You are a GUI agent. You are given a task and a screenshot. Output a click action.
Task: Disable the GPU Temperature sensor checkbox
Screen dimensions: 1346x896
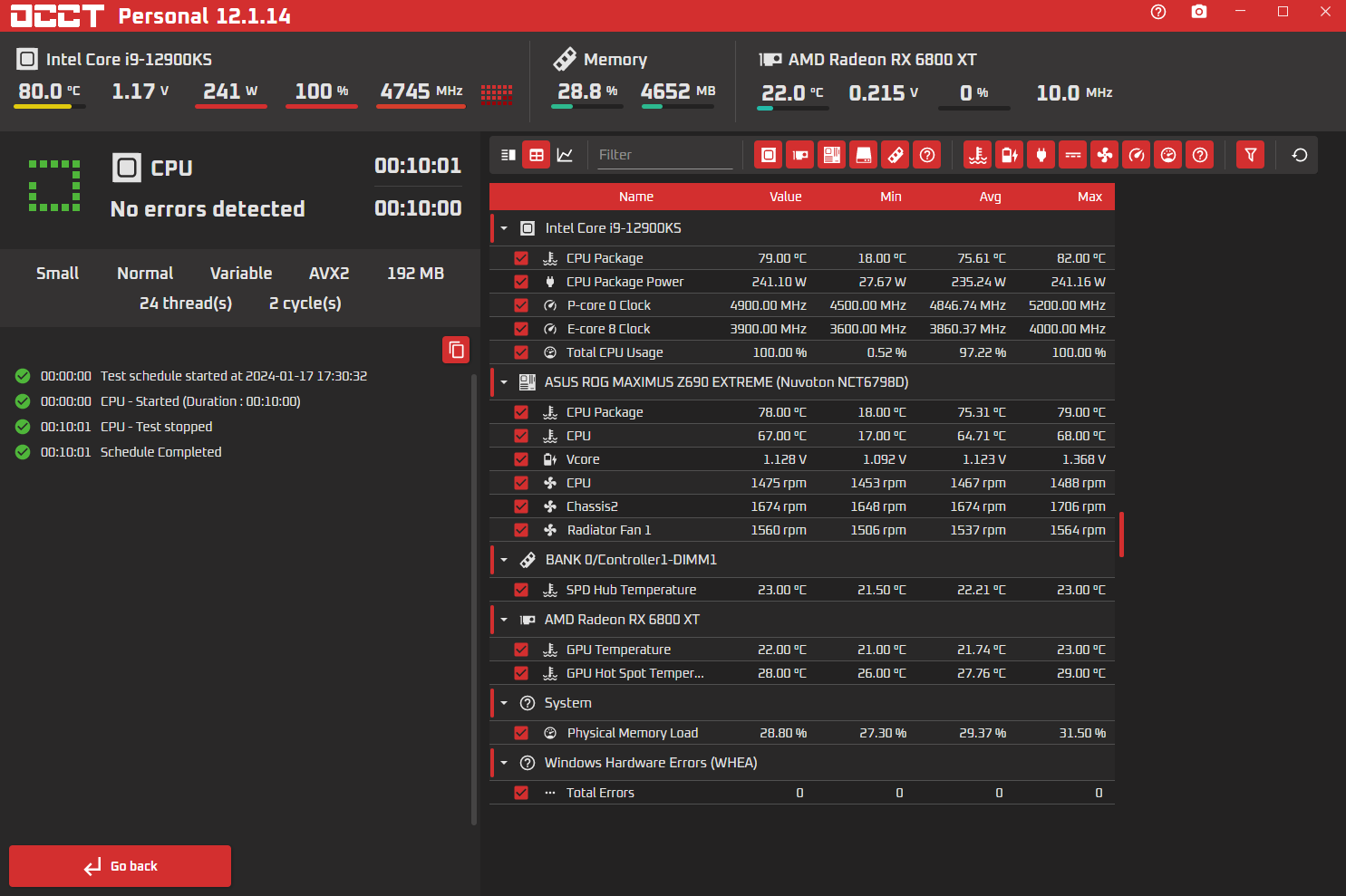(521, 650)
